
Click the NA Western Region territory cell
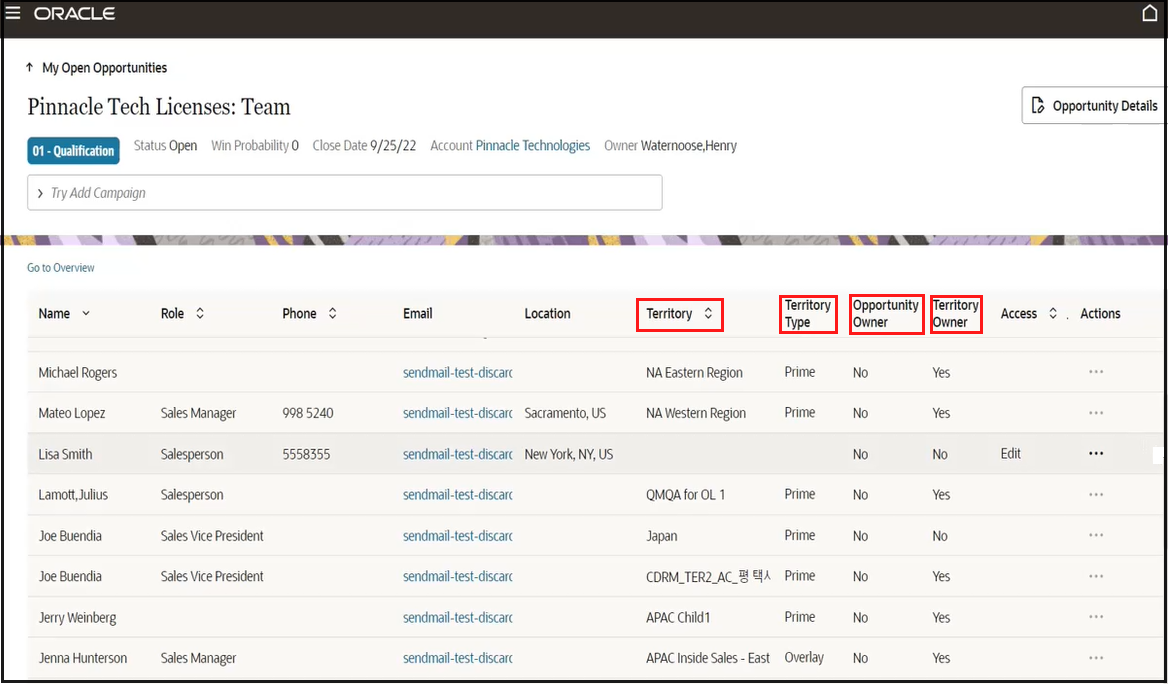coord(696,413)
